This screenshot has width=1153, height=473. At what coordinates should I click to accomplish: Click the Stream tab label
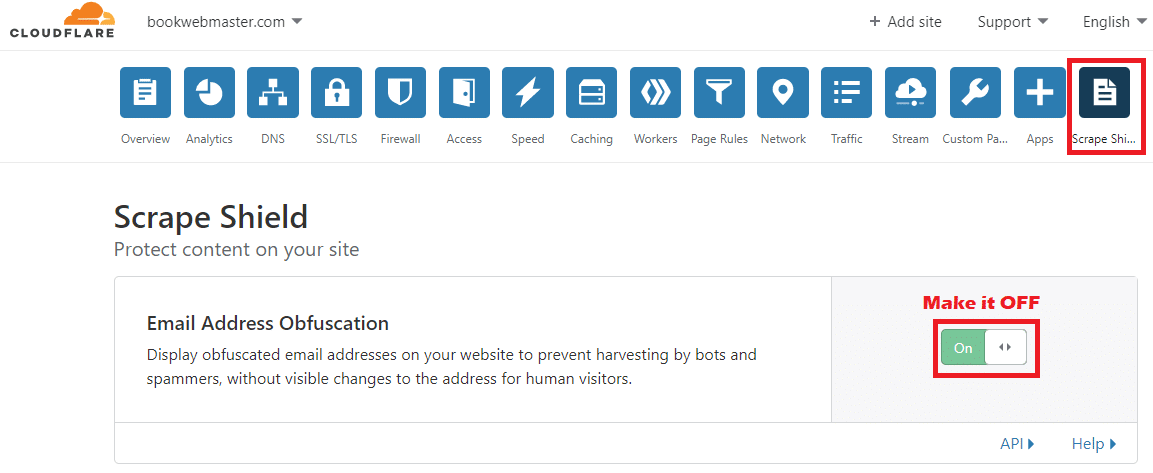(x=910, y=139)
